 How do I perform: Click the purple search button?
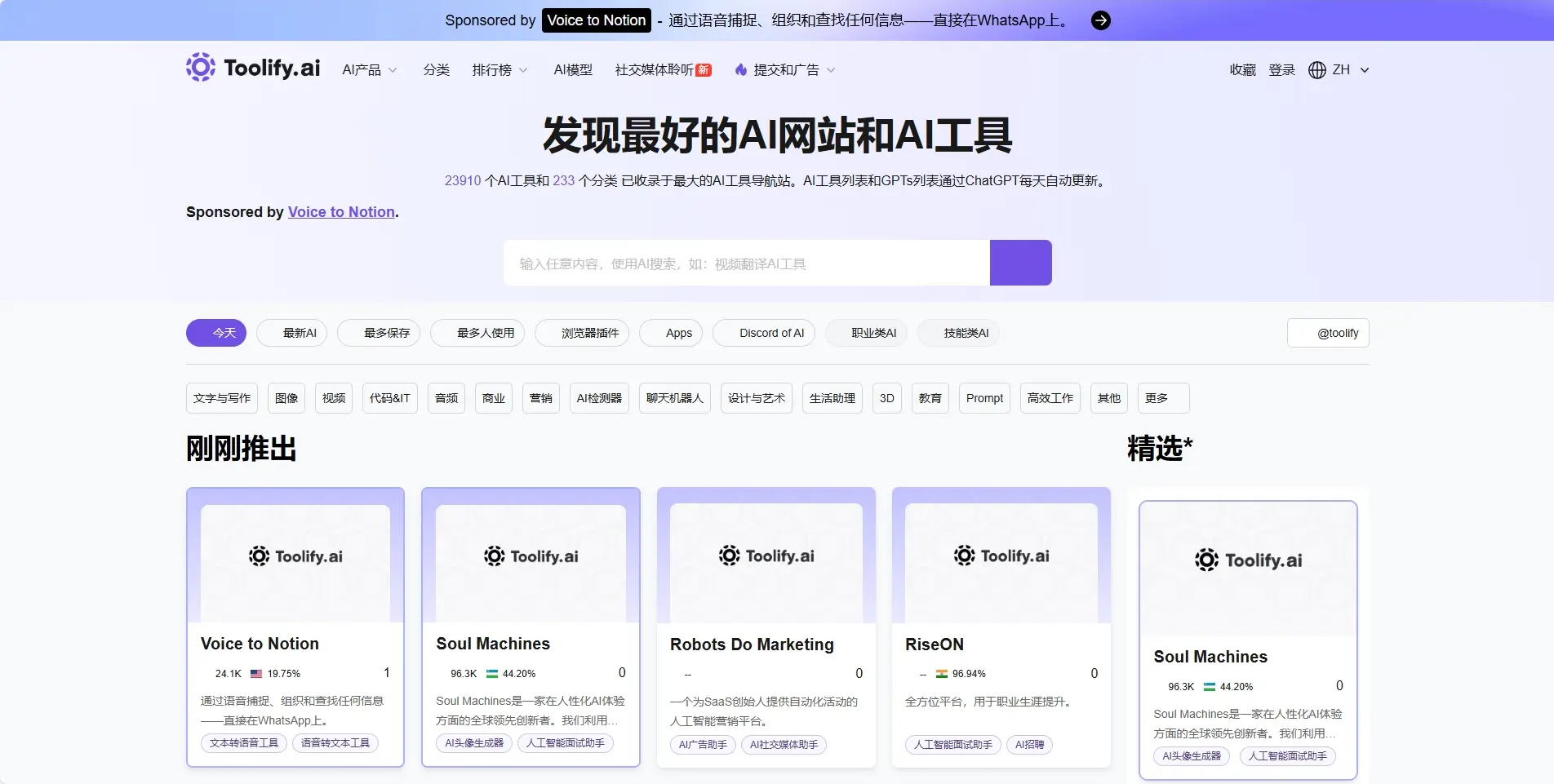[1020, 263]
